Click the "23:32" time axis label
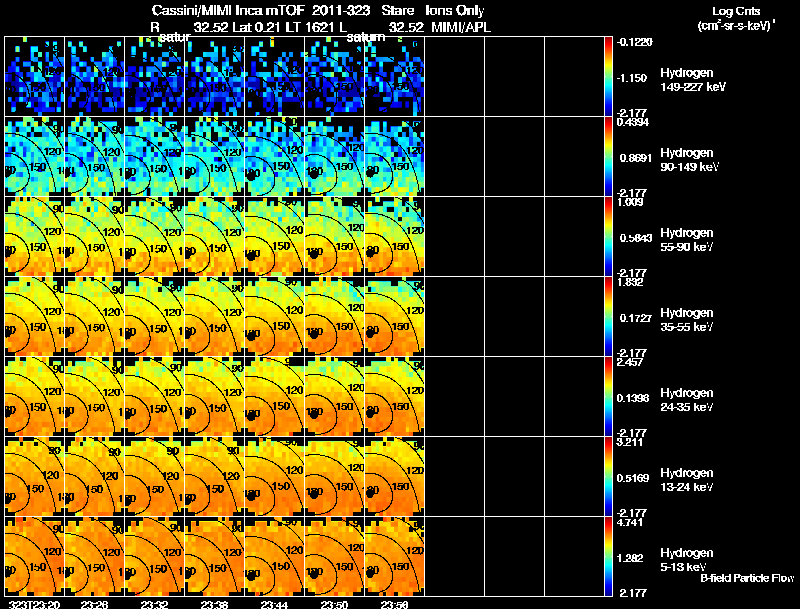Image resolution: width=800 pixels, height=609 pixels. (x=154, y=605)
